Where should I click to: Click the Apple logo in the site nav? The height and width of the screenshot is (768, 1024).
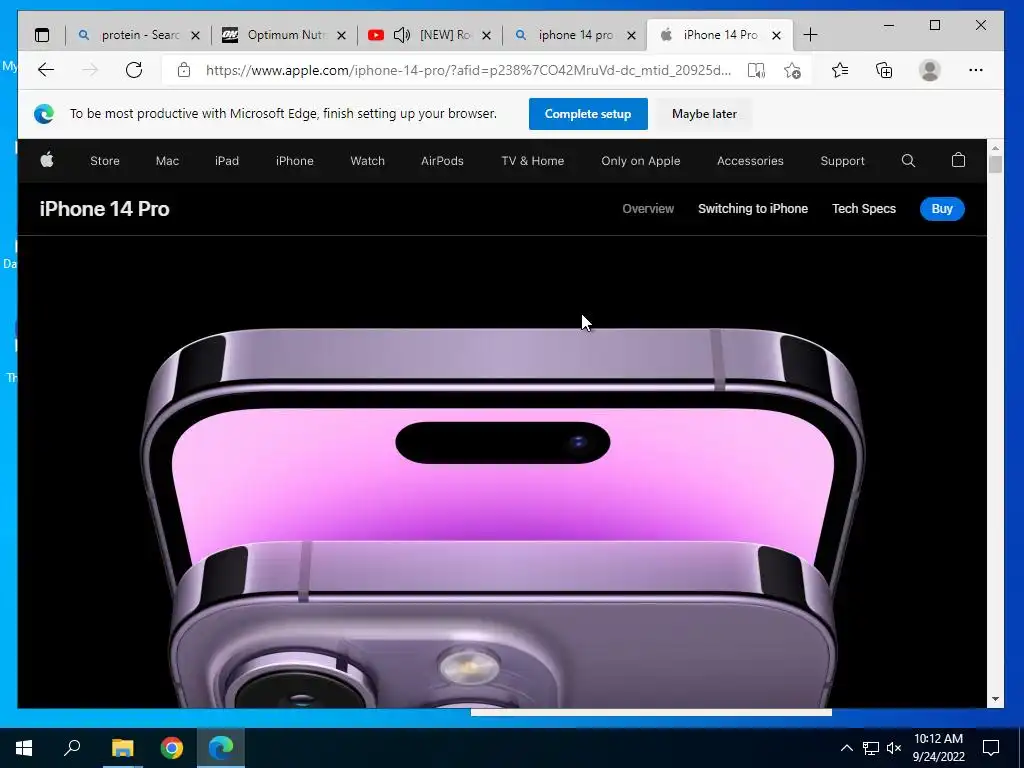coord(47,160)
